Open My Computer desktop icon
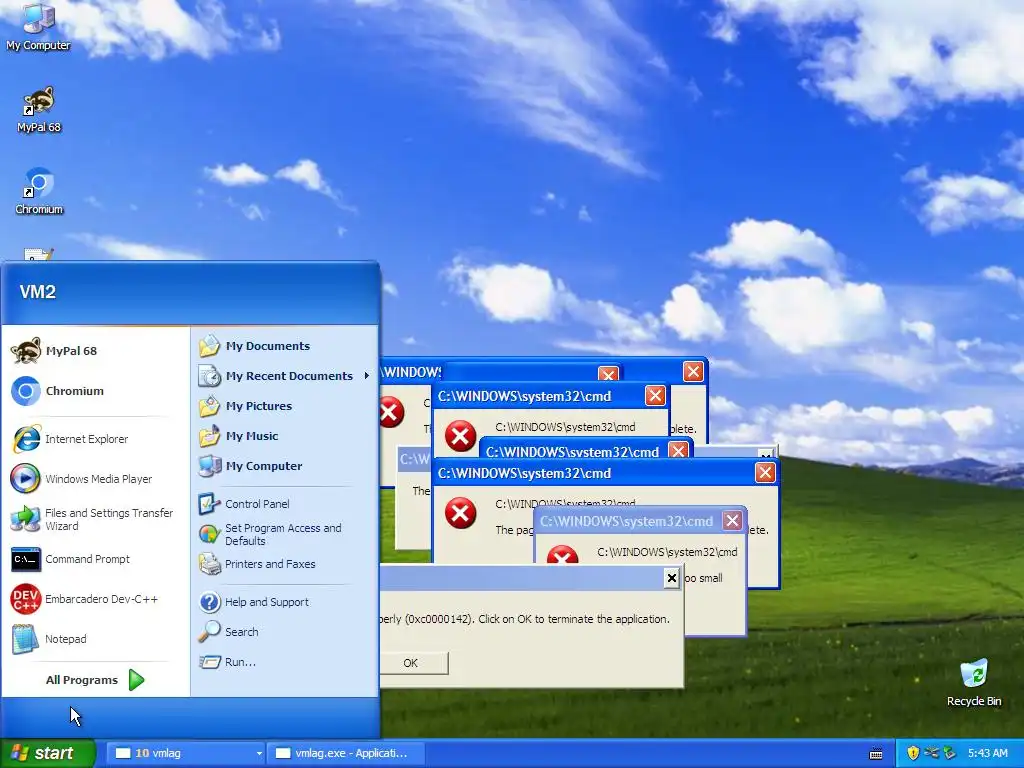The height and width of the screenshot is (768, 1024). [38, 27]
